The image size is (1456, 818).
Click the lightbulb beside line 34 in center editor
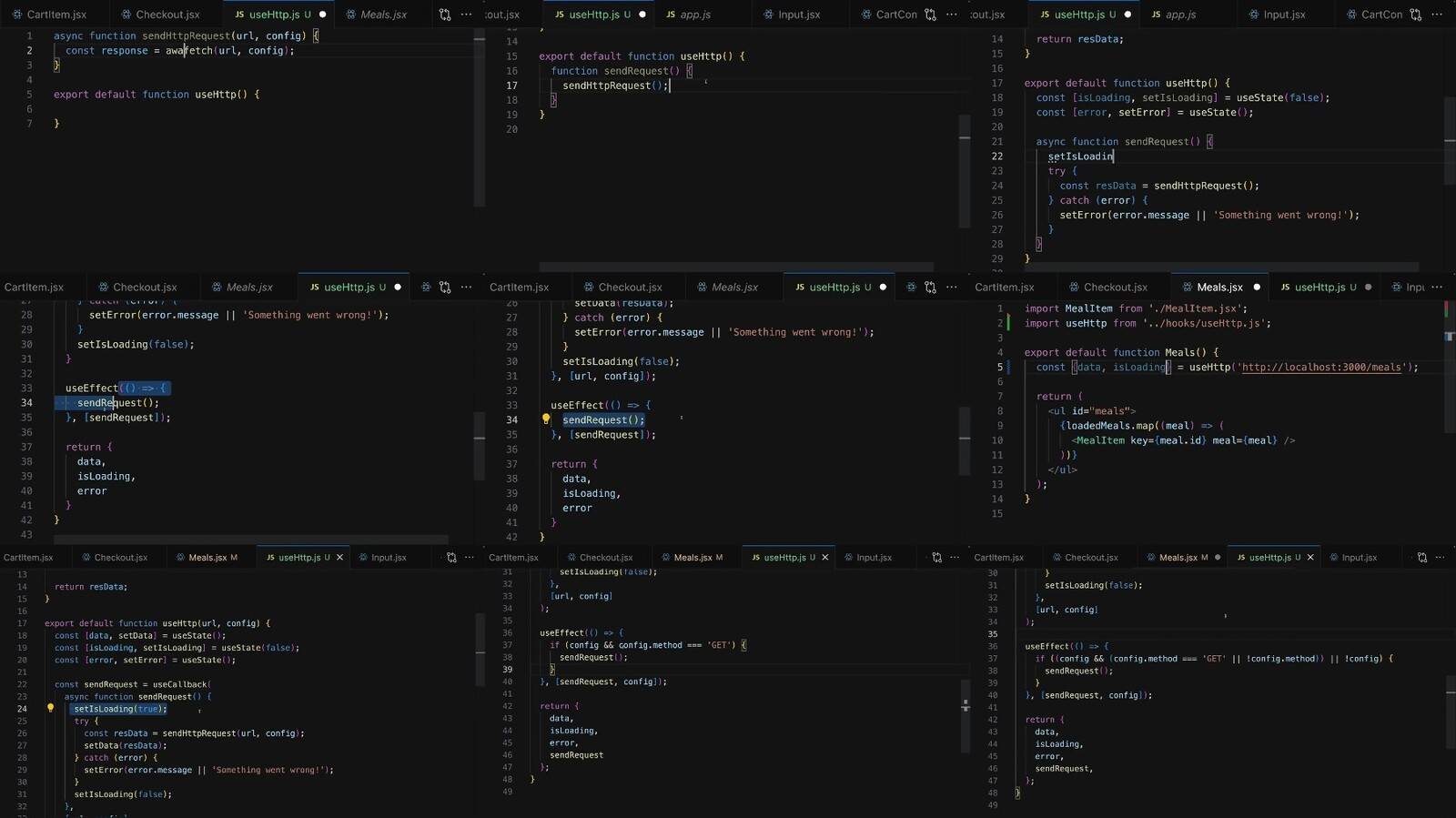[546, 419]
